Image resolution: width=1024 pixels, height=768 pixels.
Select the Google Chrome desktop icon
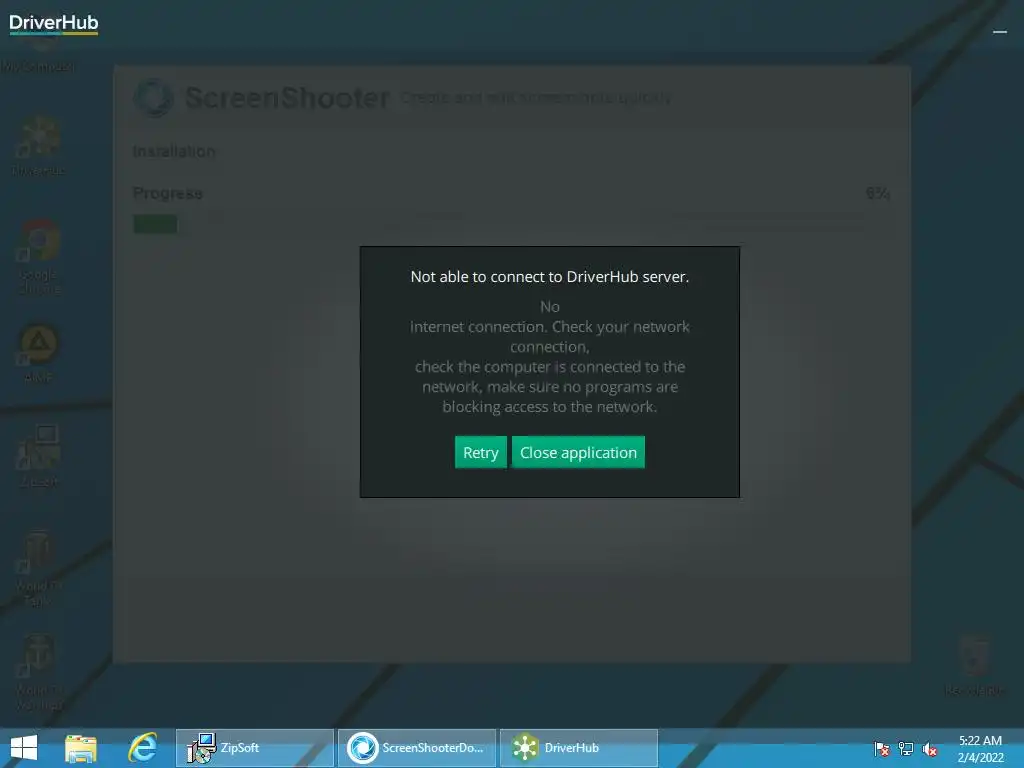coord(39,256)
